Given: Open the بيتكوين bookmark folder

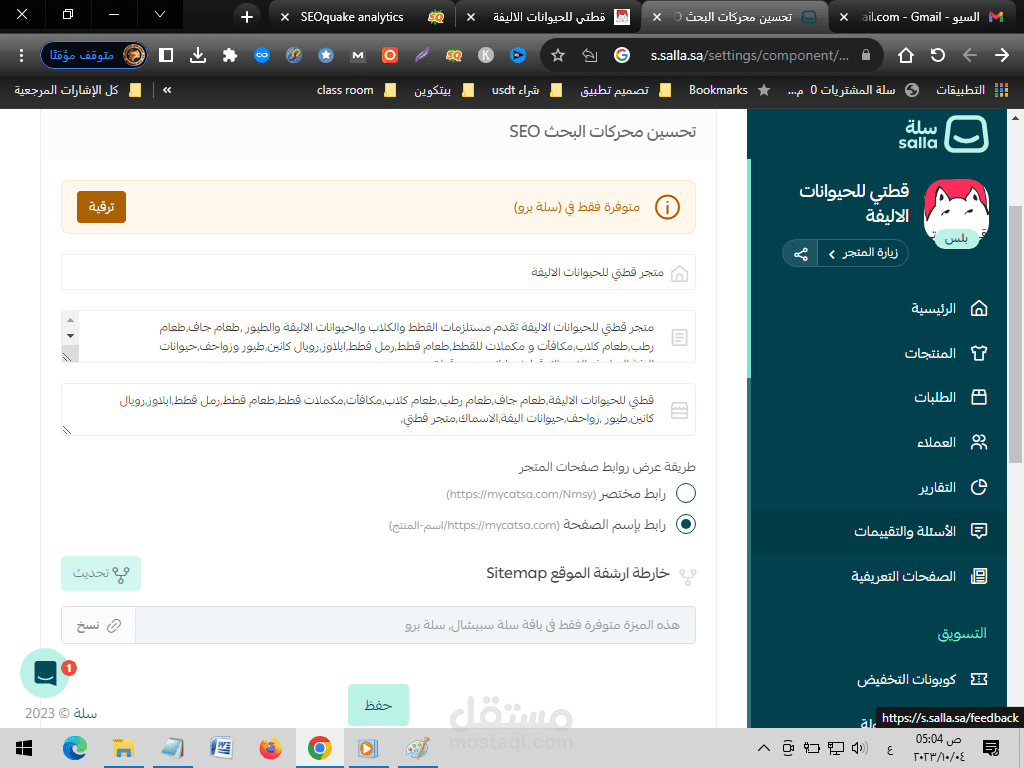Looking at the screenshot, I should (x=443, y=90).
